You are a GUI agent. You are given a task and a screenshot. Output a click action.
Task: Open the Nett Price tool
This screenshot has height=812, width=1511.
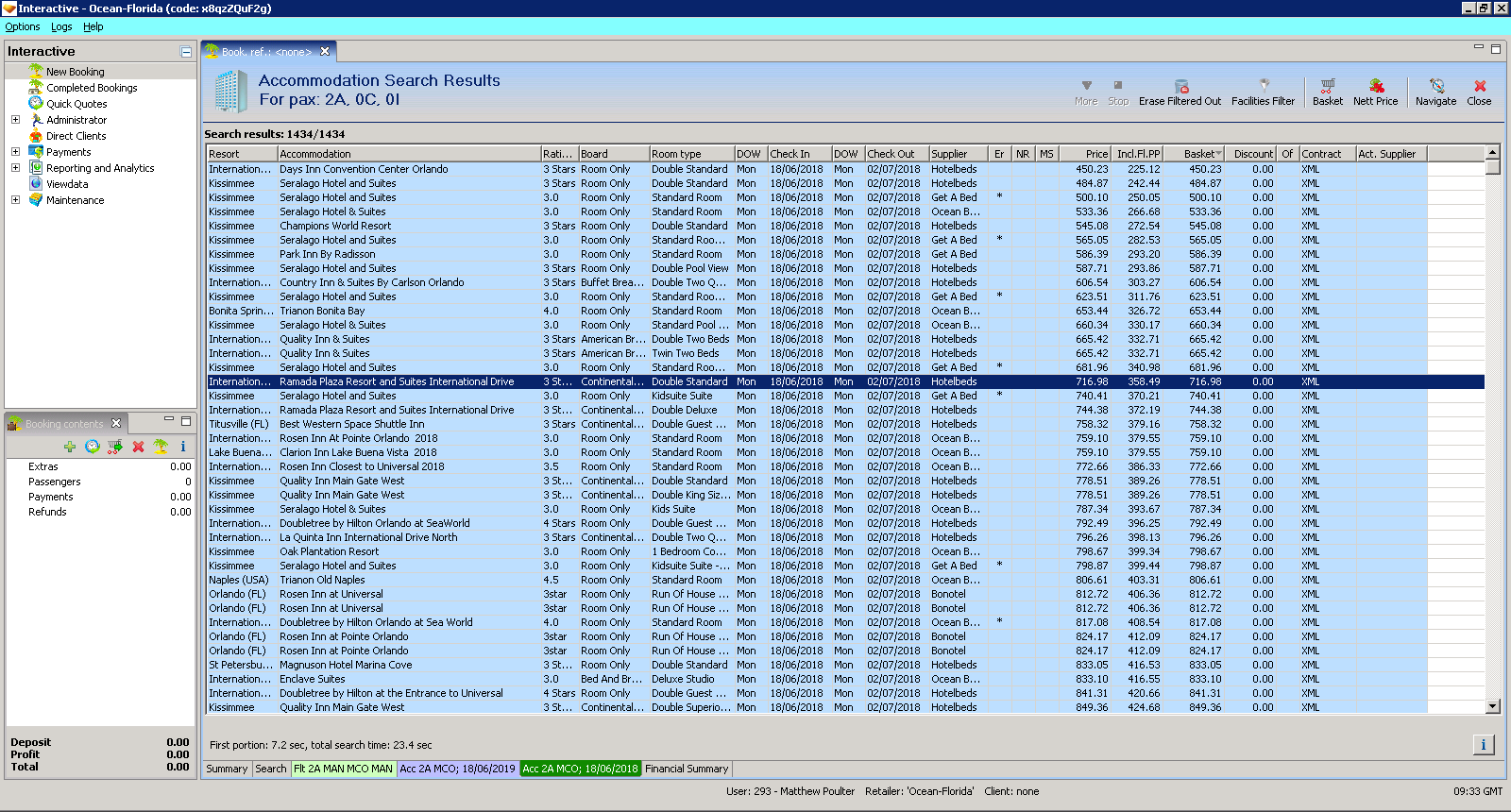coord(1375,87)
